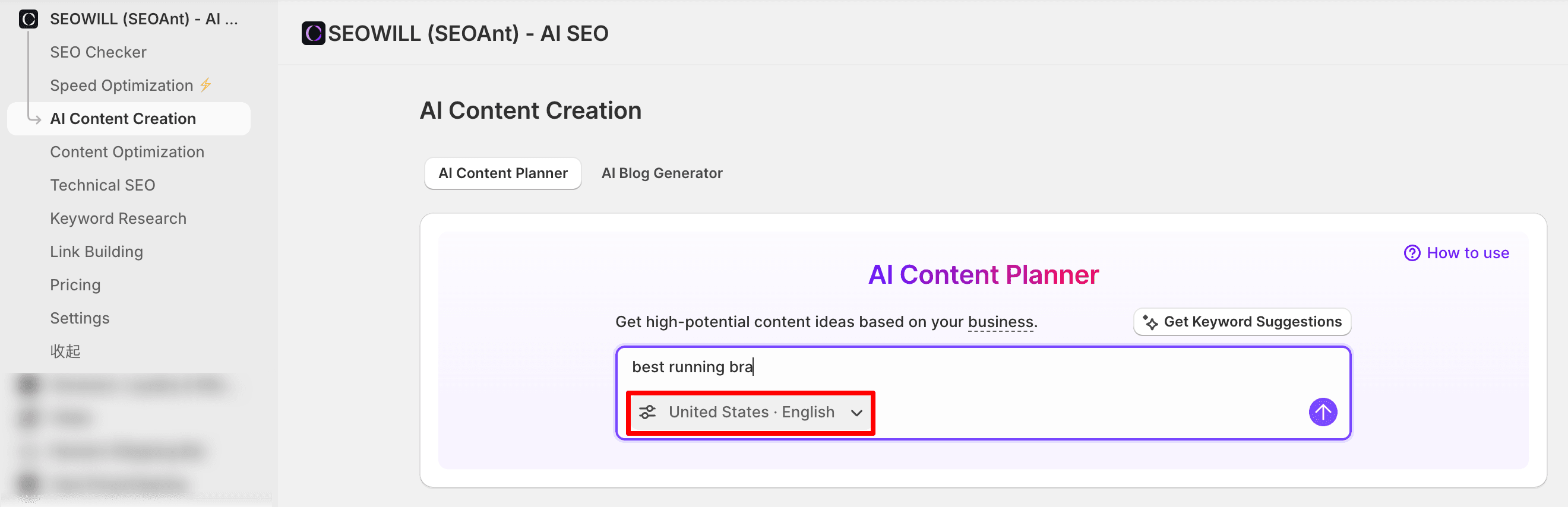Screen dimensions: 1568x507
Task: Click the sparkle icon on keyword suggestions
Action: (x=1150, y=322)
